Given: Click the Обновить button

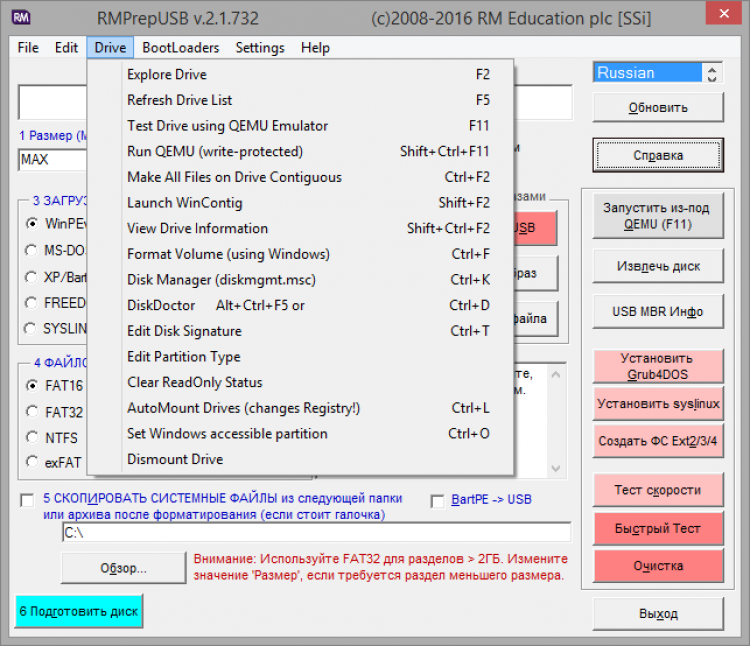Looking at the screenshot, I should tap(658, 108).
